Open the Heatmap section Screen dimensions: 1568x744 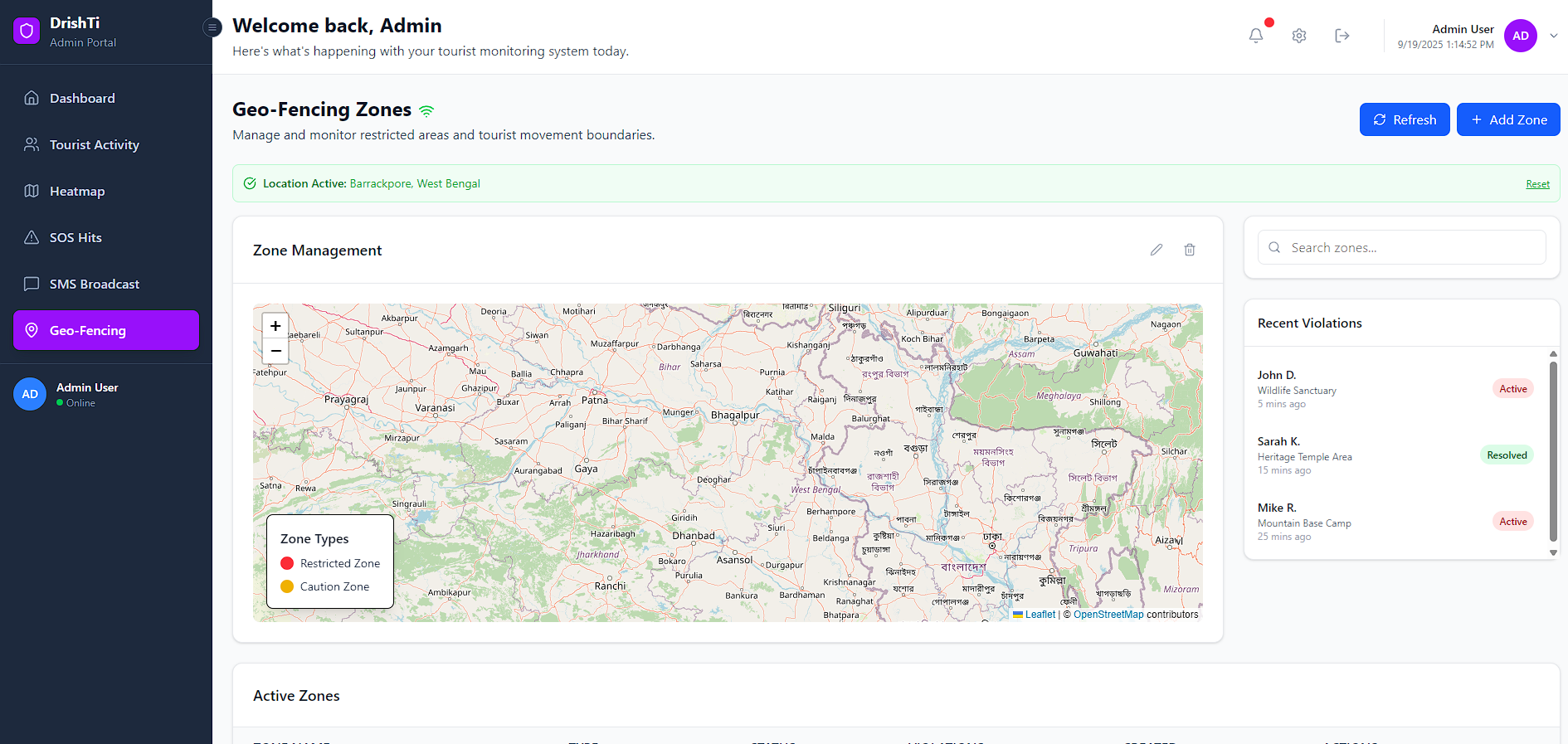106,191
